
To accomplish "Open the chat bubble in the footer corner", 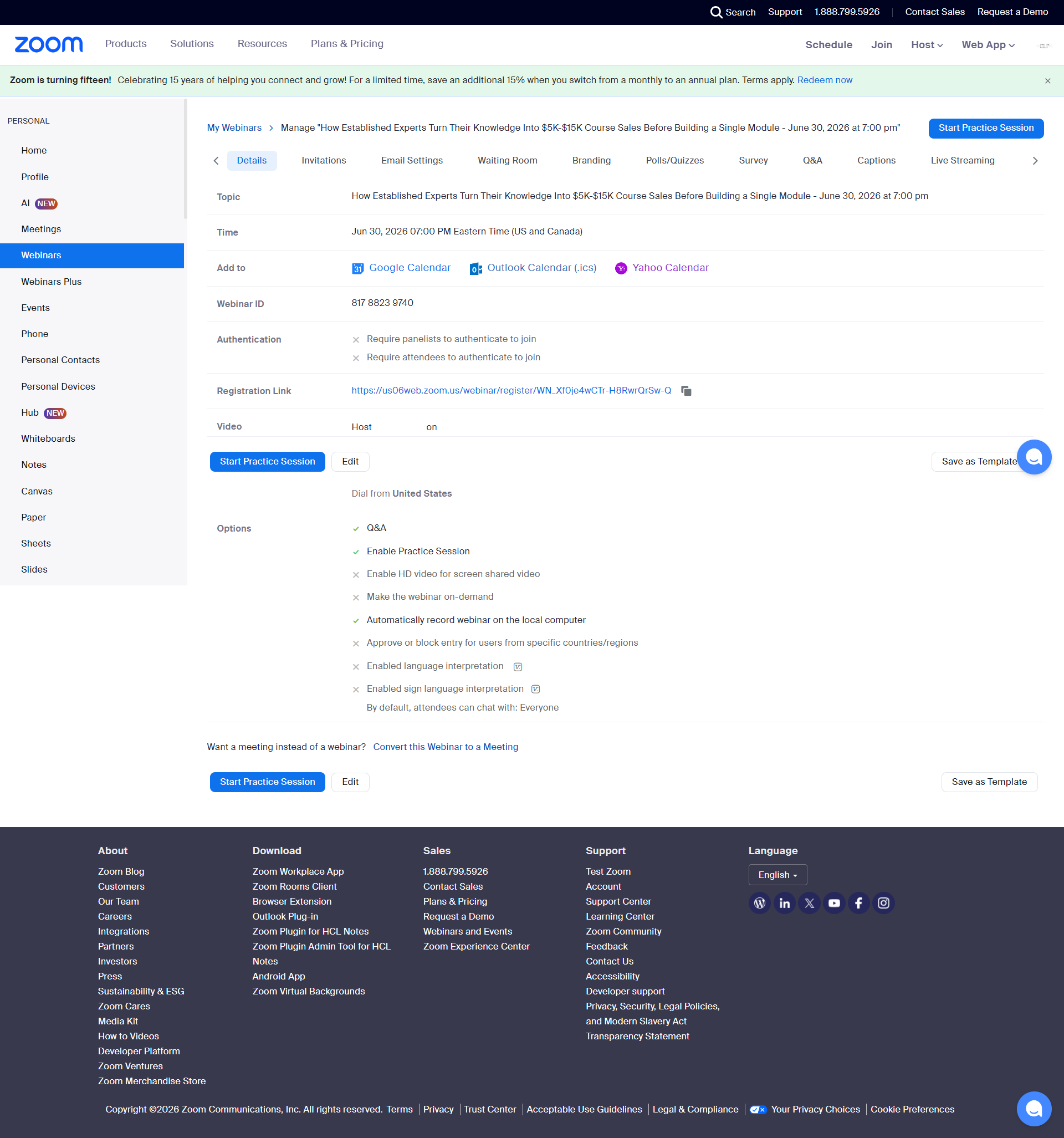I will point(1034,1109).
